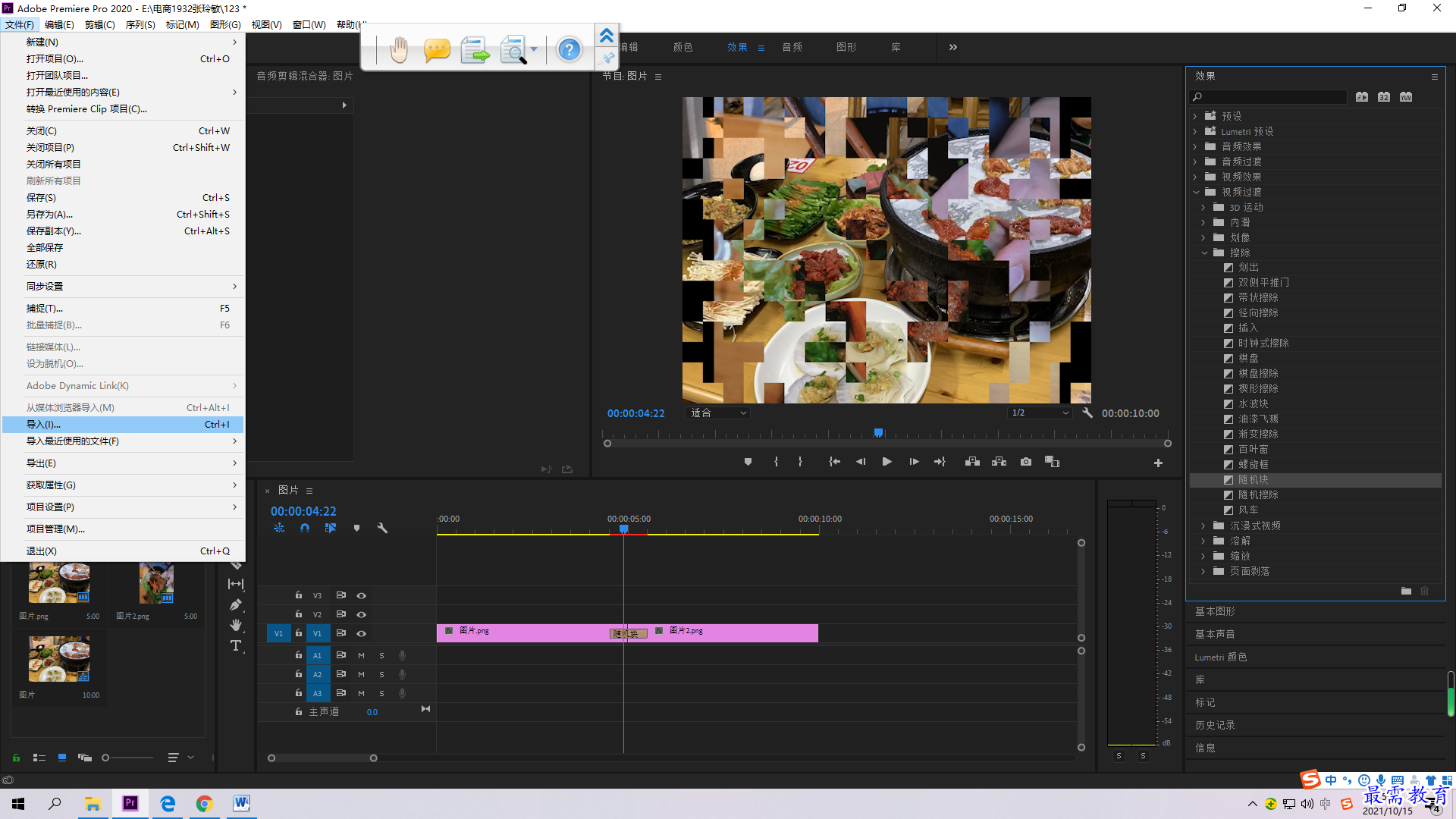Click program monitor playhead scrub bar
The image size is (1456, 819).
(x=886, y=434)
